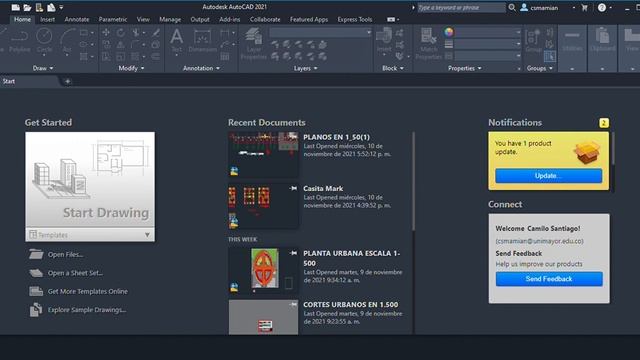640x360 pixels.
Task: Expand the Annotation panel
Action: click(201, 68)
